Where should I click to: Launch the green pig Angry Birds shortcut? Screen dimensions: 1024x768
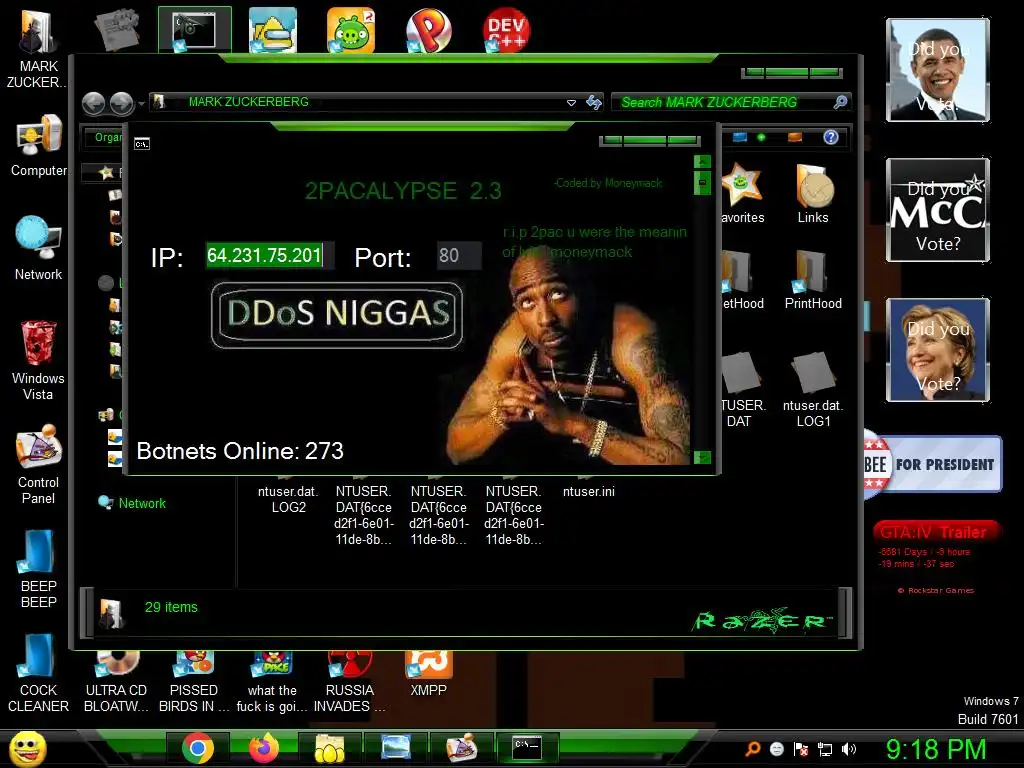[351, 30]
